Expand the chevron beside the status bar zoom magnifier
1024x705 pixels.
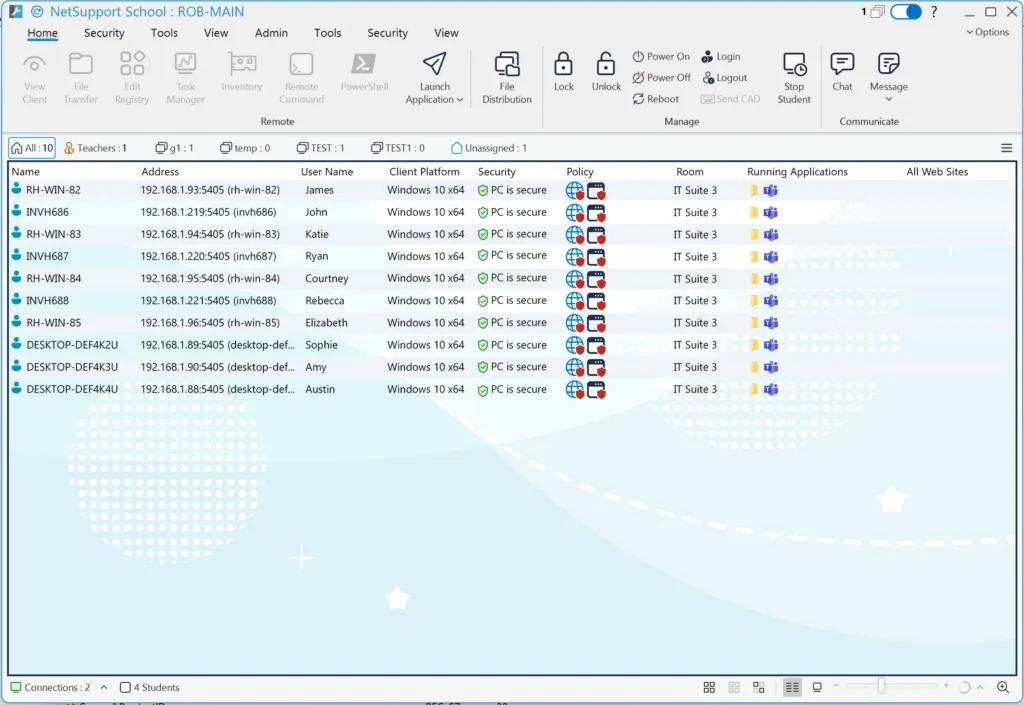[x=980, y=687]
